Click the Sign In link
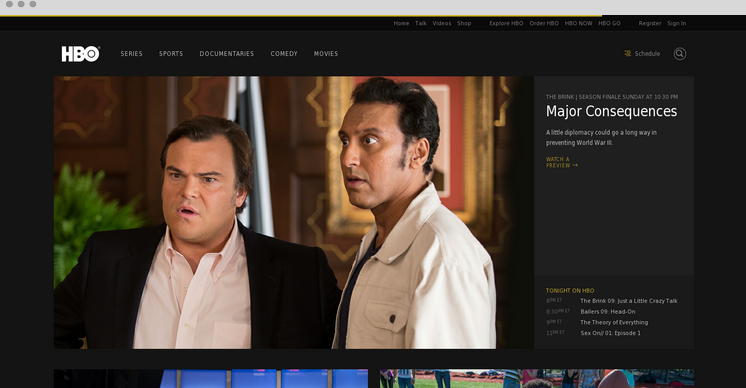Viewport: 746px width, 388px height. [677, 23]
